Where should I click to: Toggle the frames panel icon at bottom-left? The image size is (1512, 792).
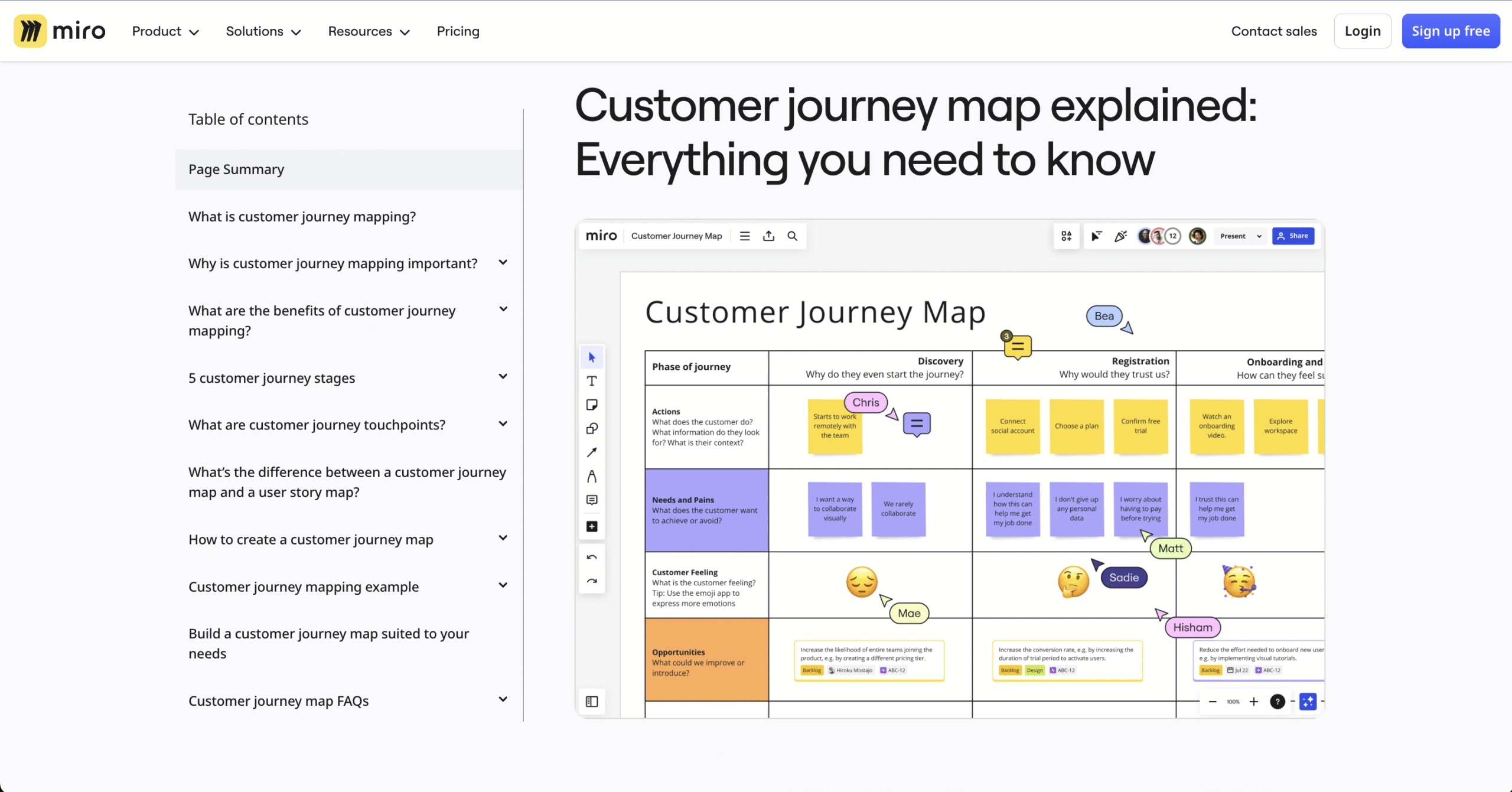(x=592, y=702)
